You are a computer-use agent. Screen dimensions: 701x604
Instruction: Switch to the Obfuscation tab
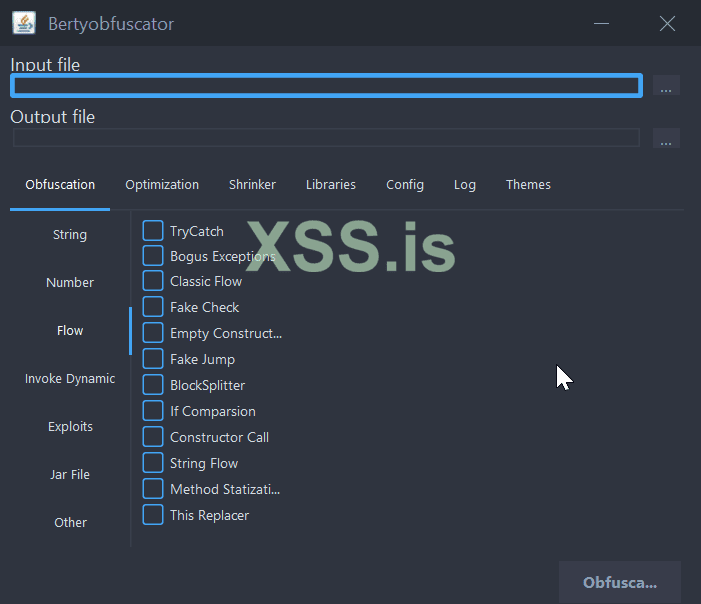pos(60,185)
